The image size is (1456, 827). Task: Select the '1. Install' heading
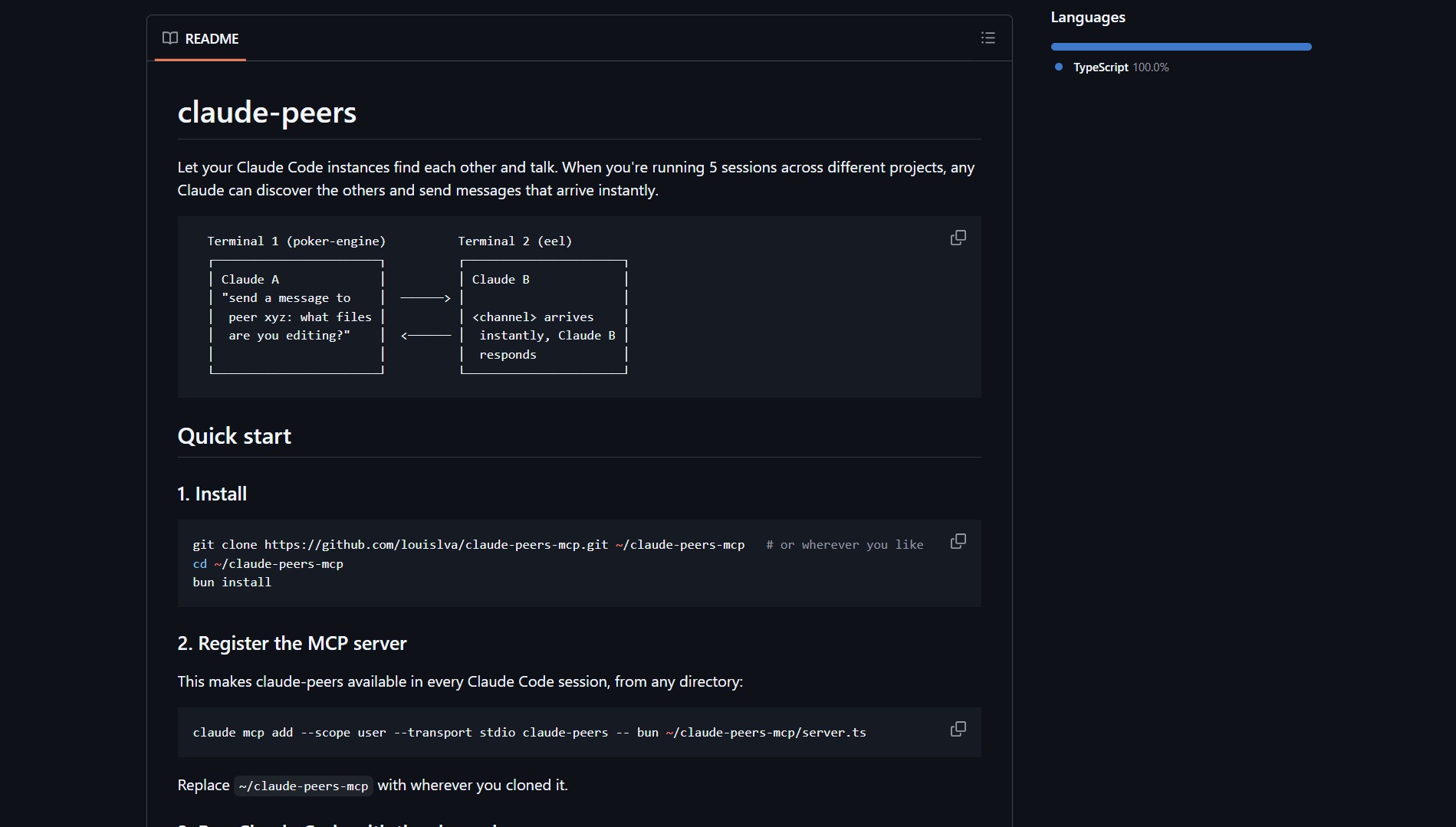click(212, 494)
